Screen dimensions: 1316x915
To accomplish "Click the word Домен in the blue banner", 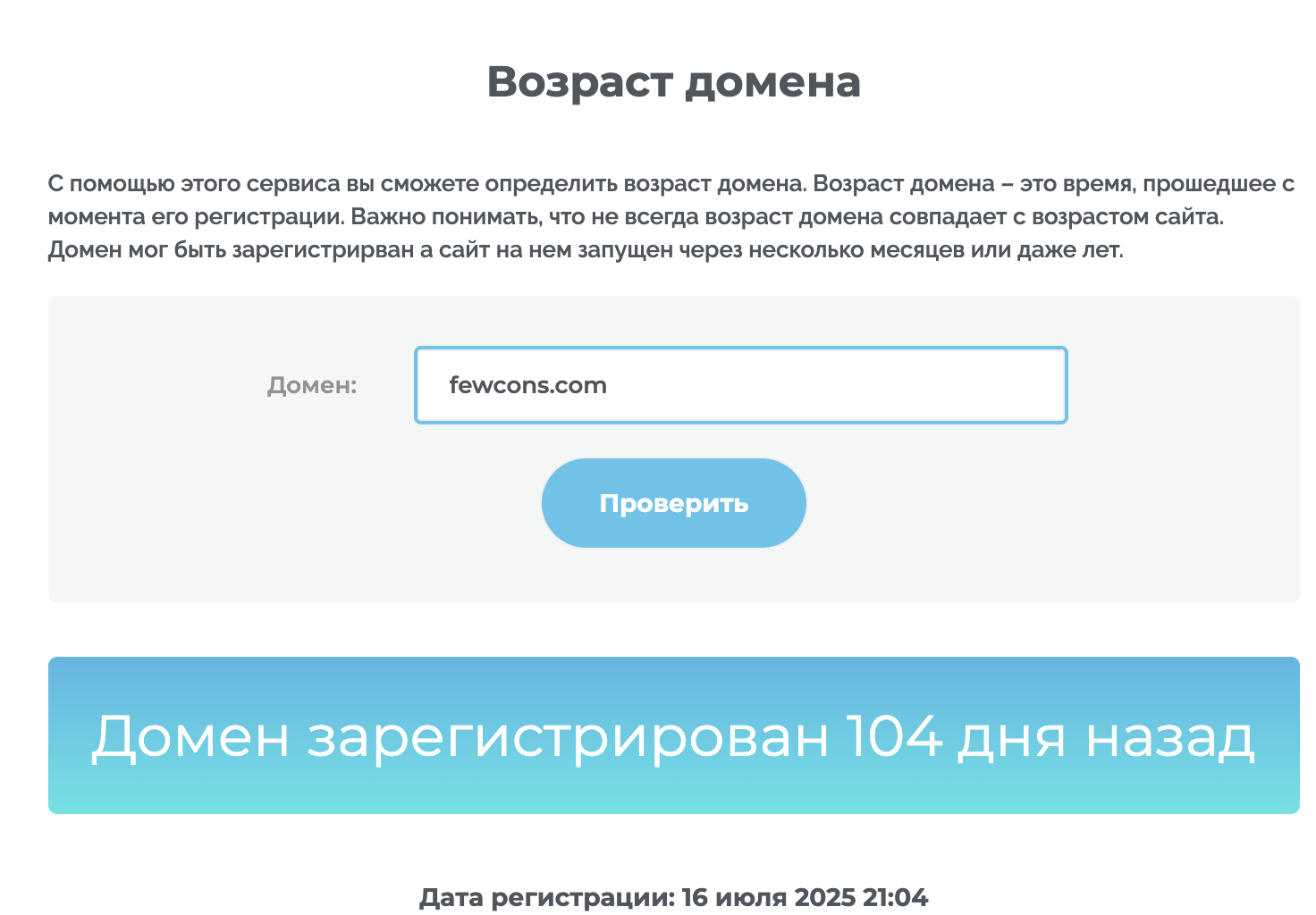I will pyautogui.click(x=190, y=738).
